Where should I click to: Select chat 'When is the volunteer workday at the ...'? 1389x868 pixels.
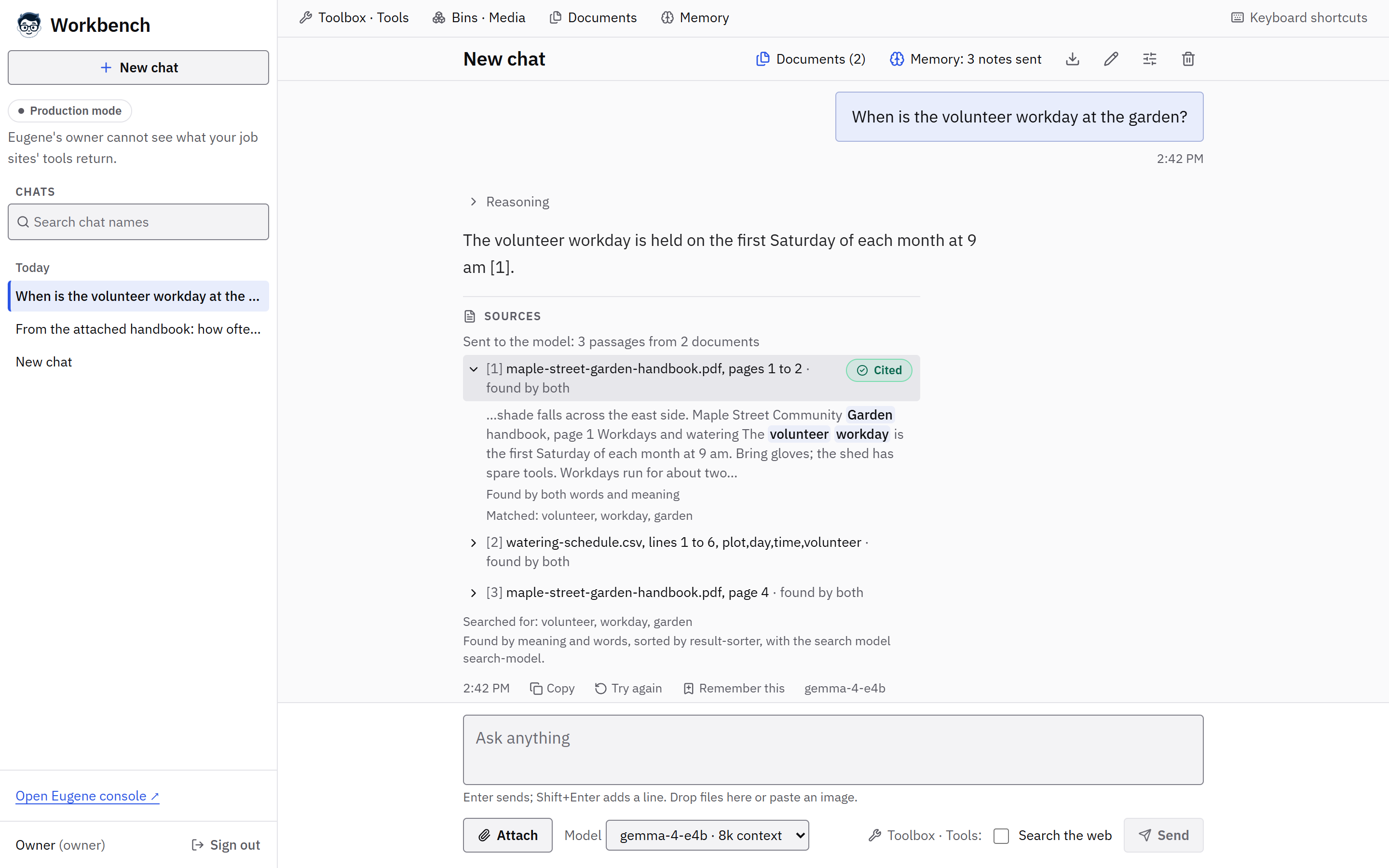[138, 296]
